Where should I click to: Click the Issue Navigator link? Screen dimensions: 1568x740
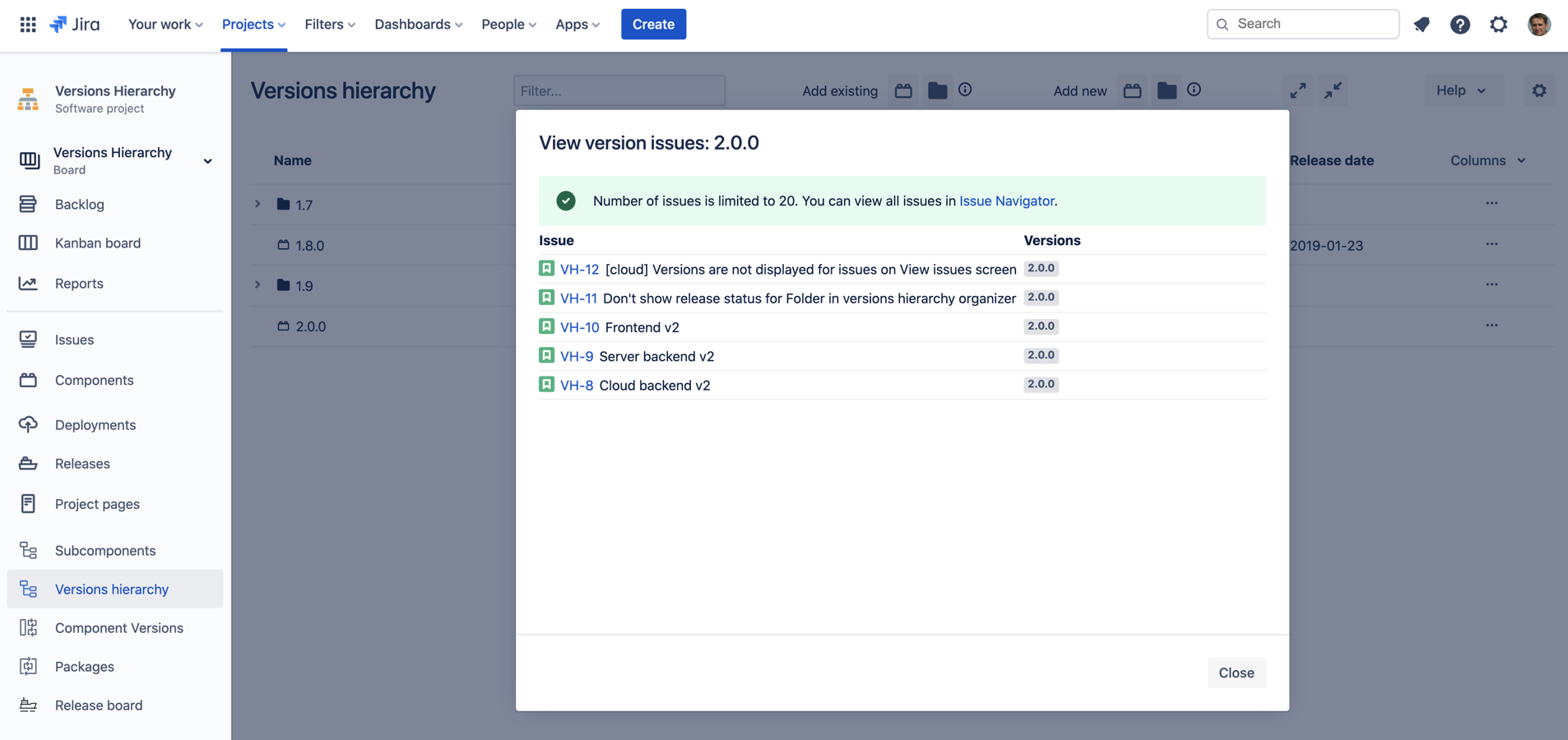click(x=1006, y=201)
